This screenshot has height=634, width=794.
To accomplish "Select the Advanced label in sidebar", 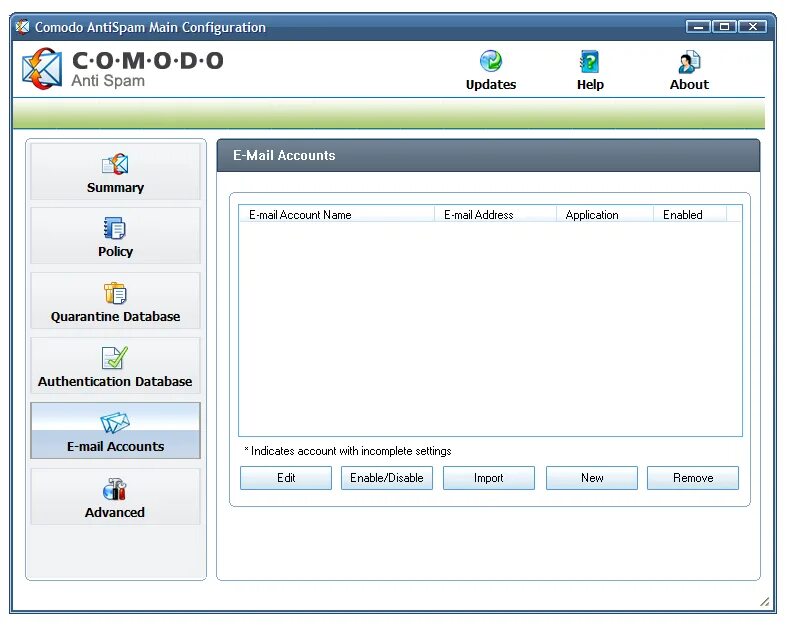I will [x=115, y=512].
